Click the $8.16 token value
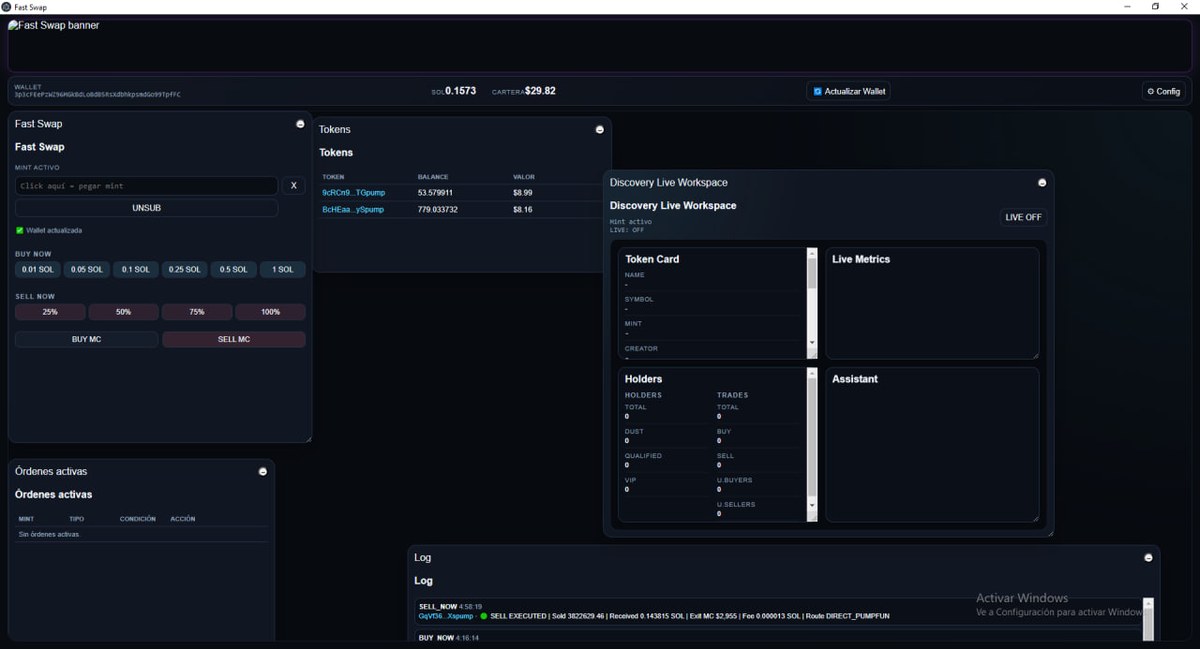This screenshot has width=1200, height=649. point(523,210)
